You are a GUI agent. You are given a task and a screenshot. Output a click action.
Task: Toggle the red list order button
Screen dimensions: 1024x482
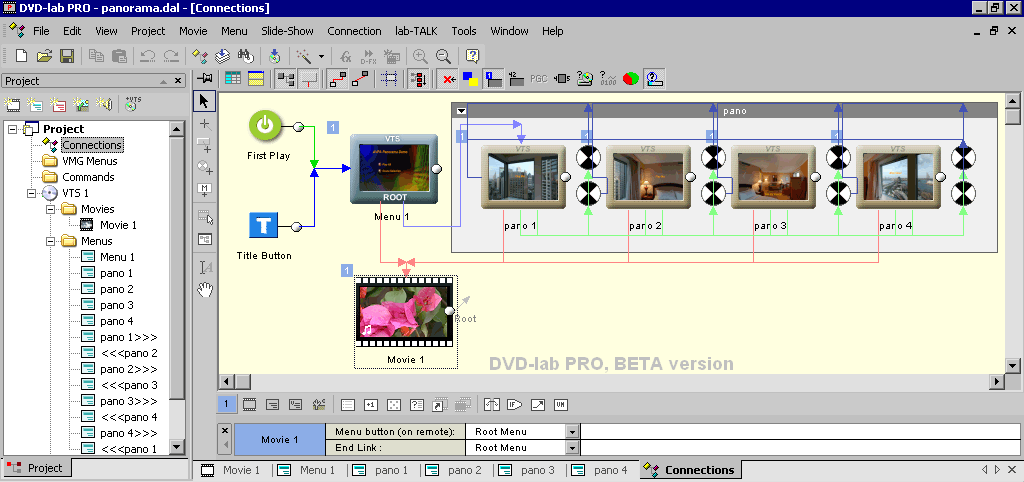(419, 79)
